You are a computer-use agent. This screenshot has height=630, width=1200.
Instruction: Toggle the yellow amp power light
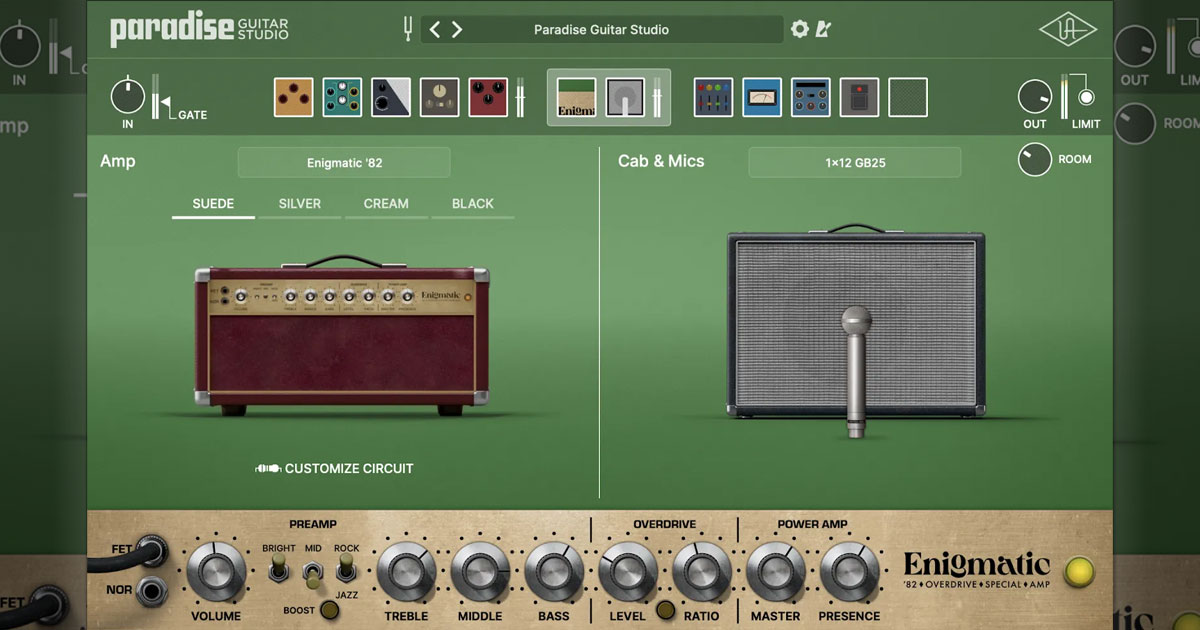(x=1079, y=571)
